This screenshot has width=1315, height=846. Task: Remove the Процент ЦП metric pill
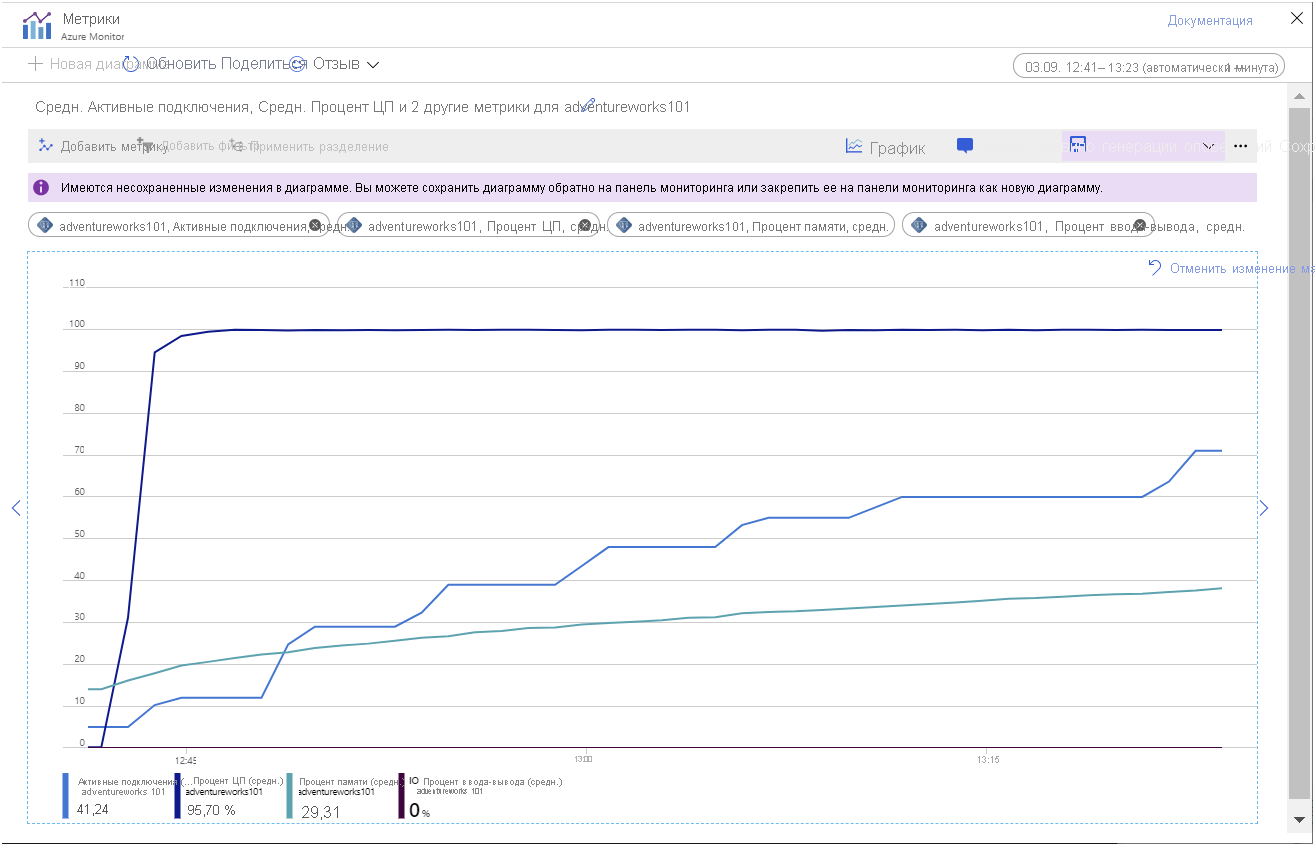[x=586, y=225]
